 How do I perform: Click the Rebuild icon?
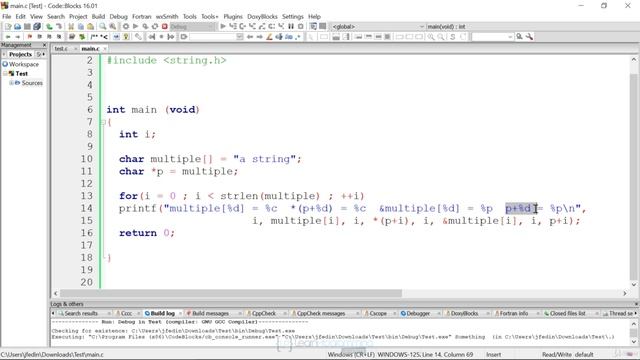click(155, 27)
